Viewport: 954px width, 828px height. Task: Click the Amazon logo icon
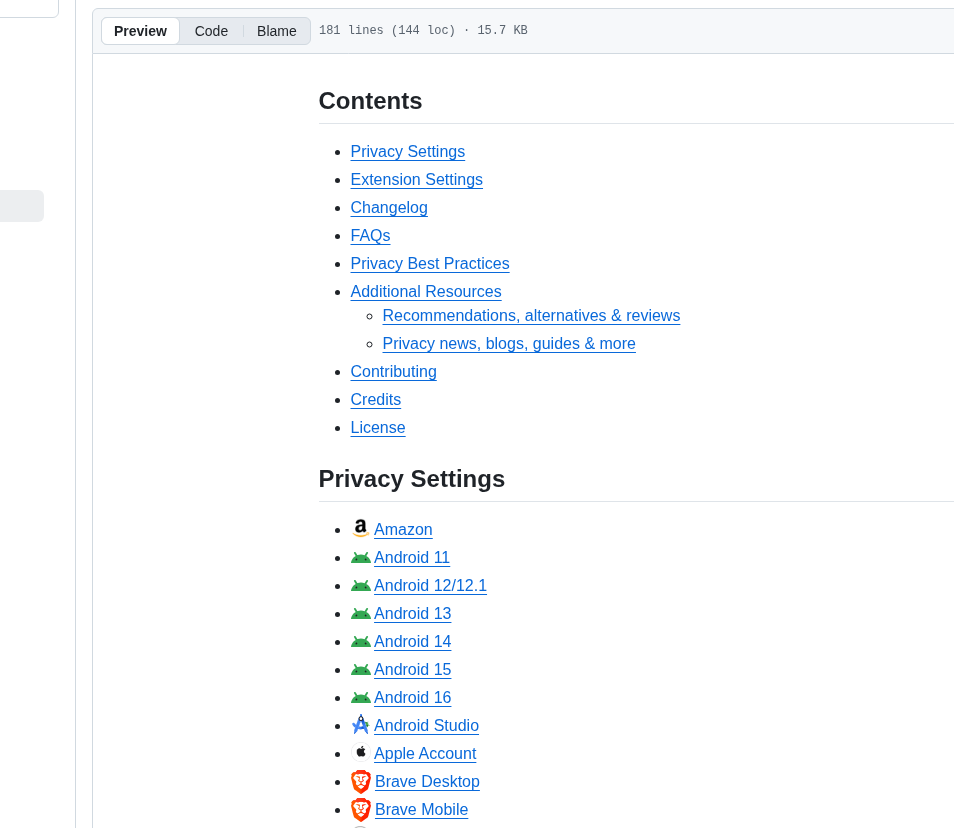pyautogui.click(x=361, y=528)
